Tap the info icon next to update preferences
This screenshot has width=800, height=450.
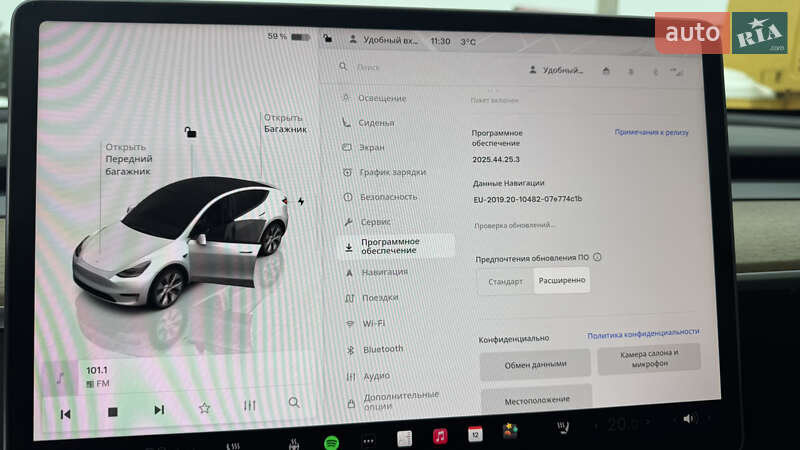coord(597,257)
